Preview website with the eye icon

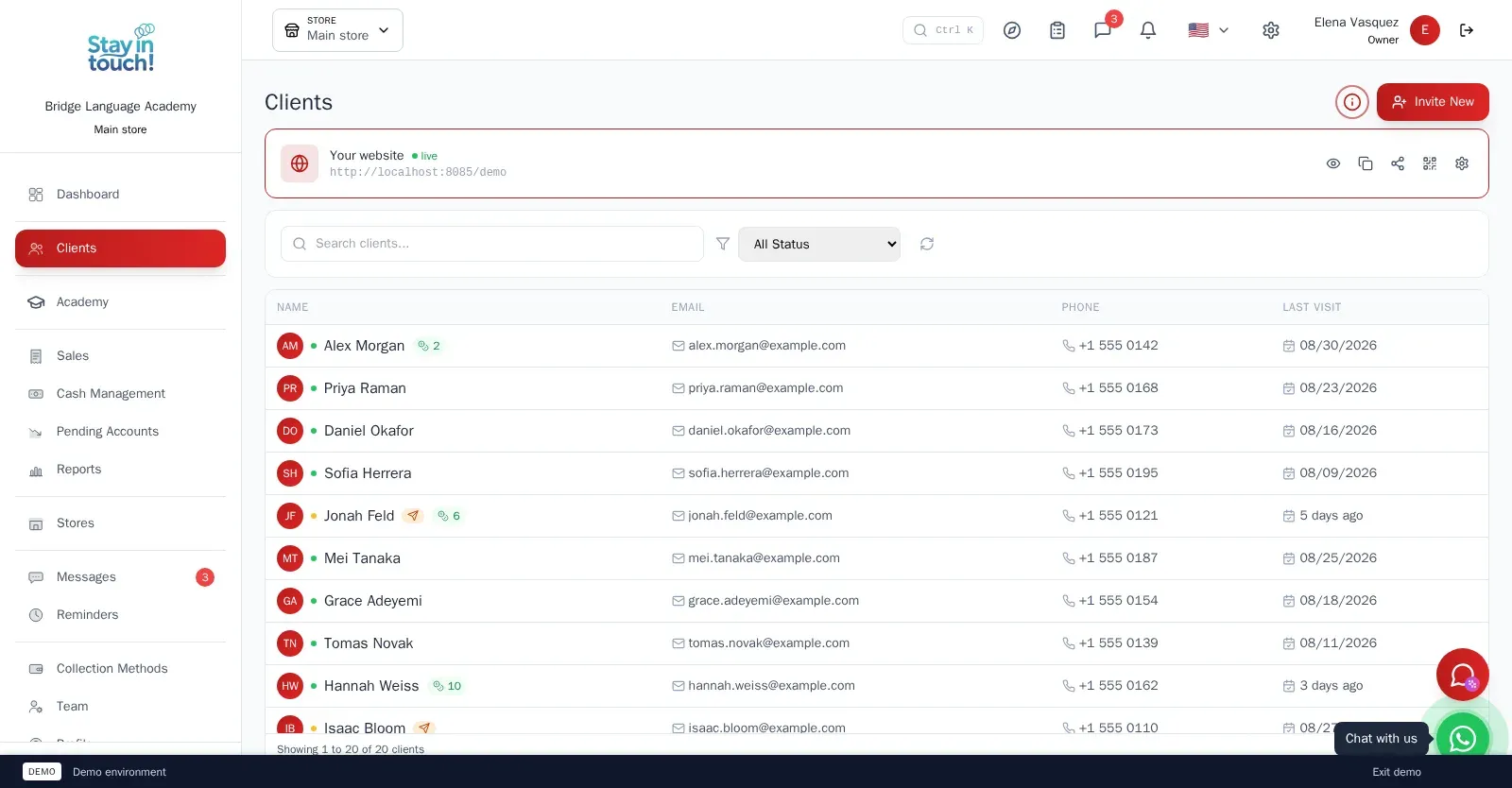1333,163
